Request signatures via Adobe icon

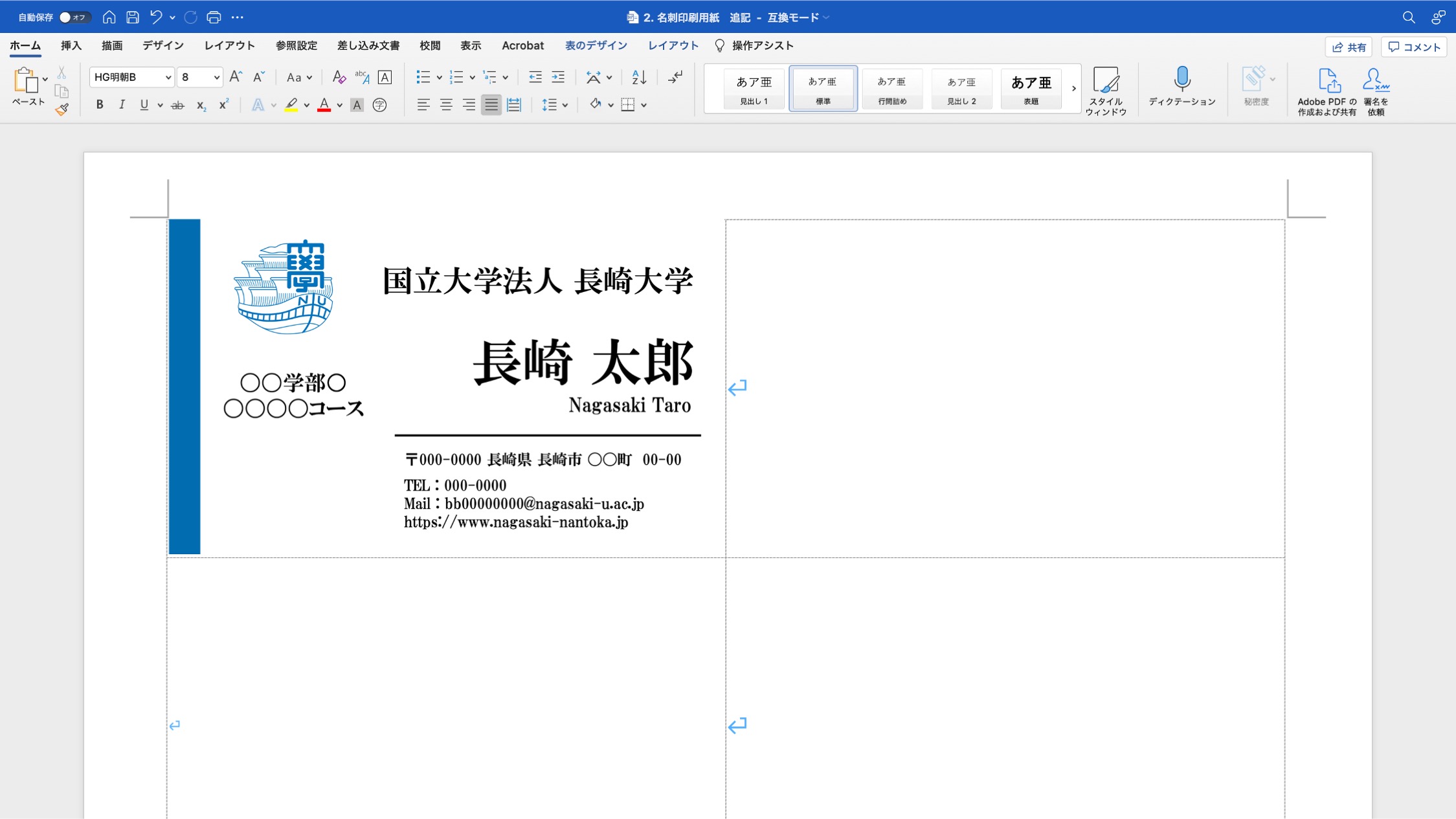pos(1376,91)
